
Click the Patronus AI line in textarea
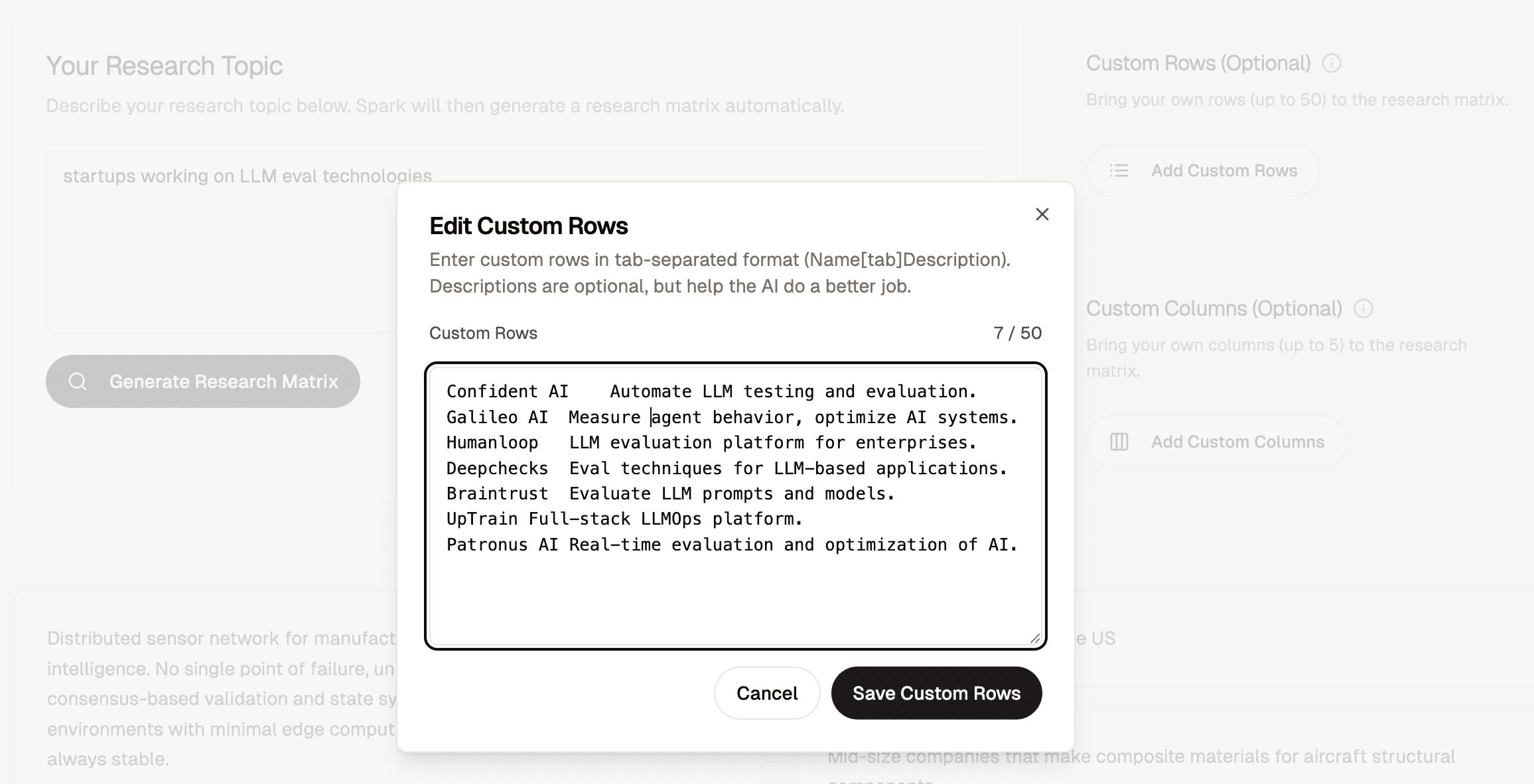pyautogui.click(x=730, y=545)
